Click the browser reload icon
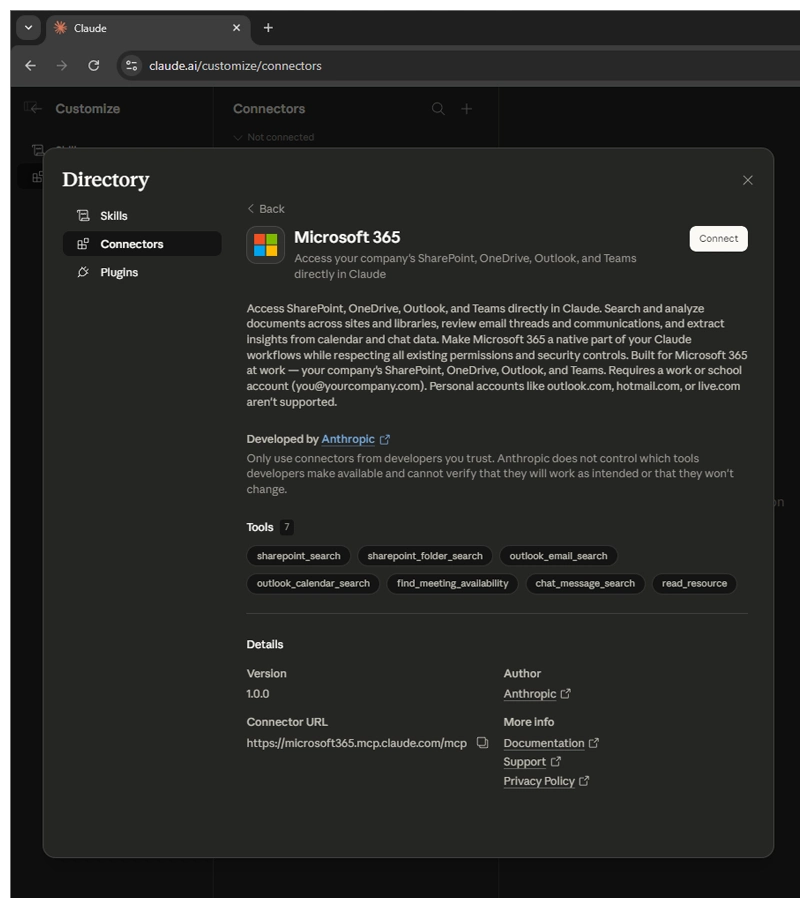 pos(94,66)
